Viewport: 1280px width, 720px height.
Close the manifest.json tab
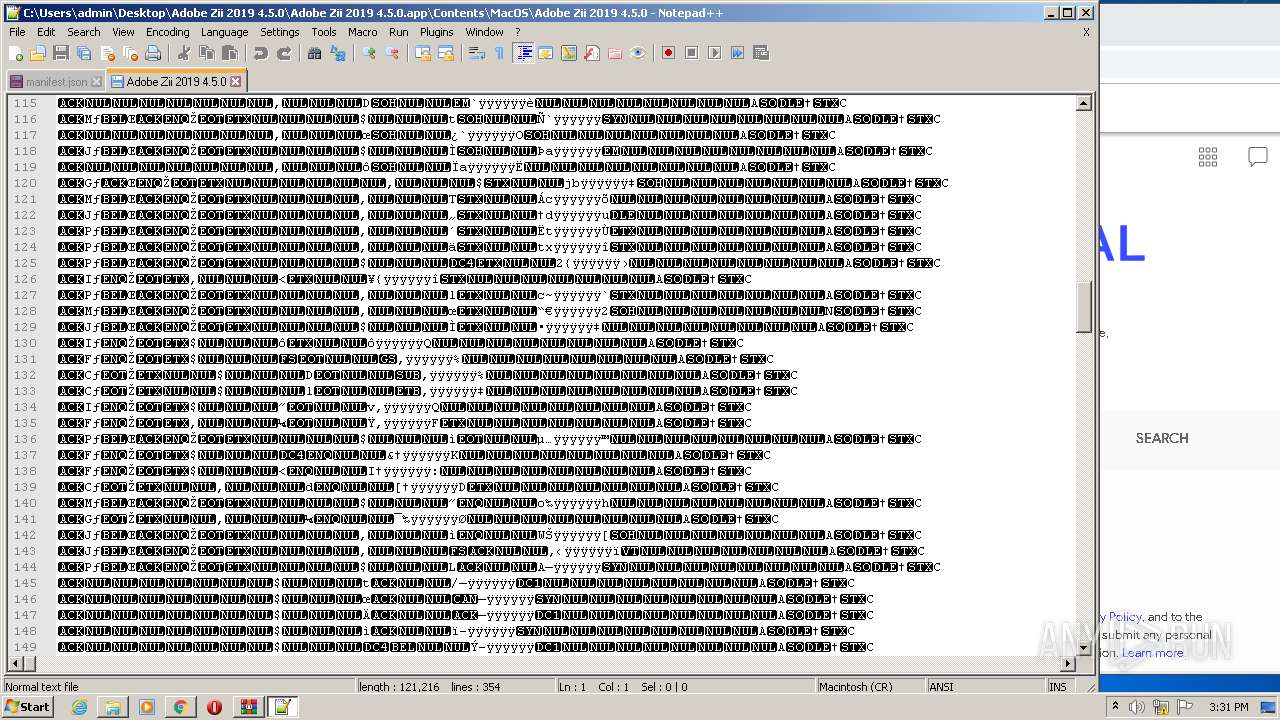[96, 82]
